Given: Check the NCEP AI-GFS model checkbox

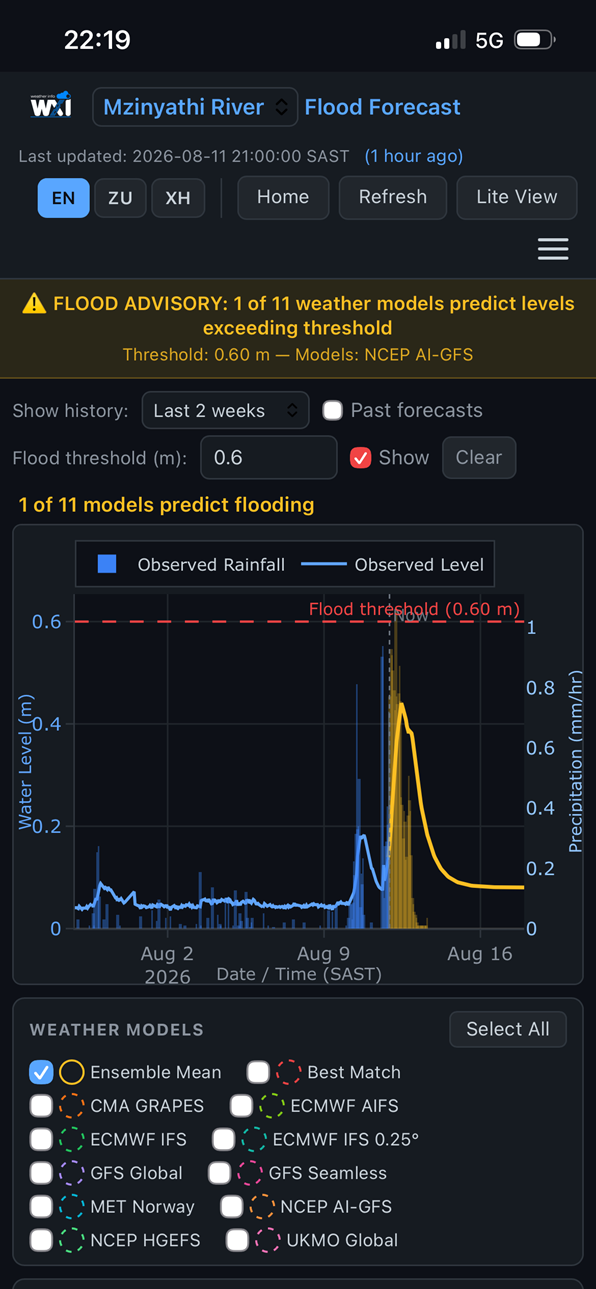Looking at the screenshot, I should (x=232, y=1206).
